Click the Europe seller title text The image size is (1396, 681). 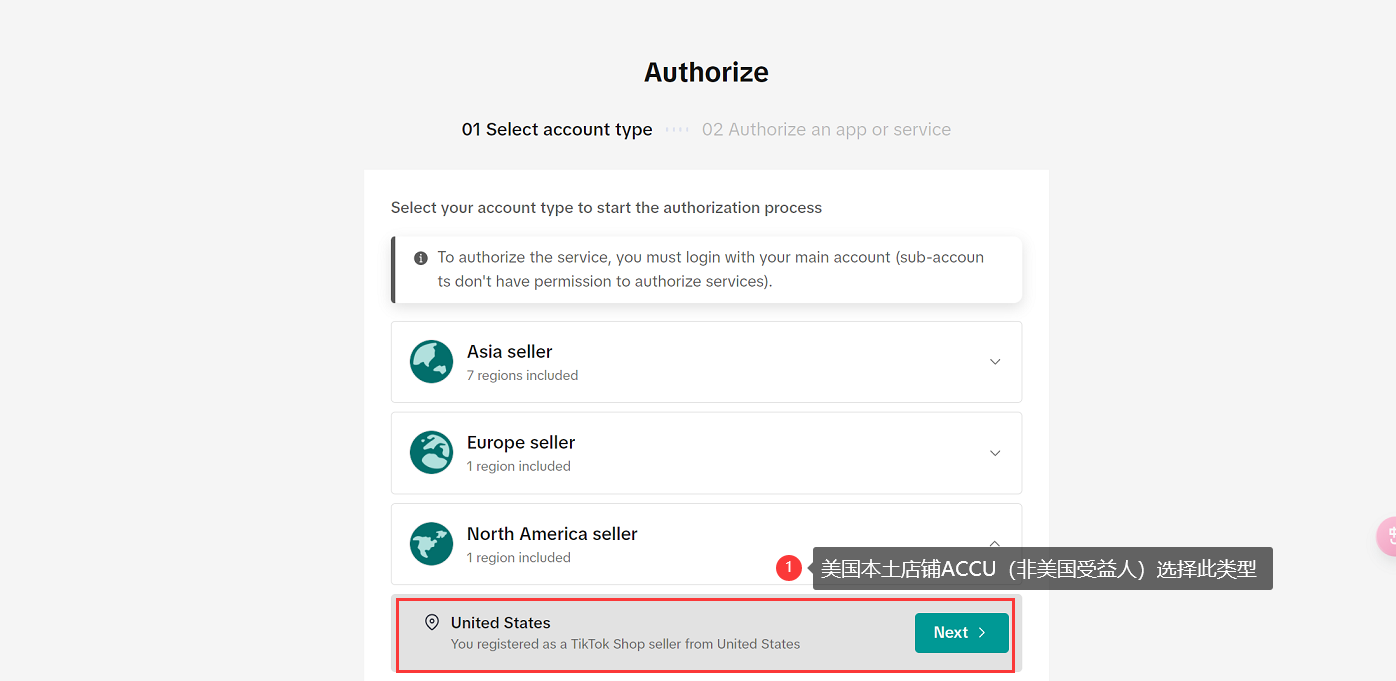coord(521,443)
